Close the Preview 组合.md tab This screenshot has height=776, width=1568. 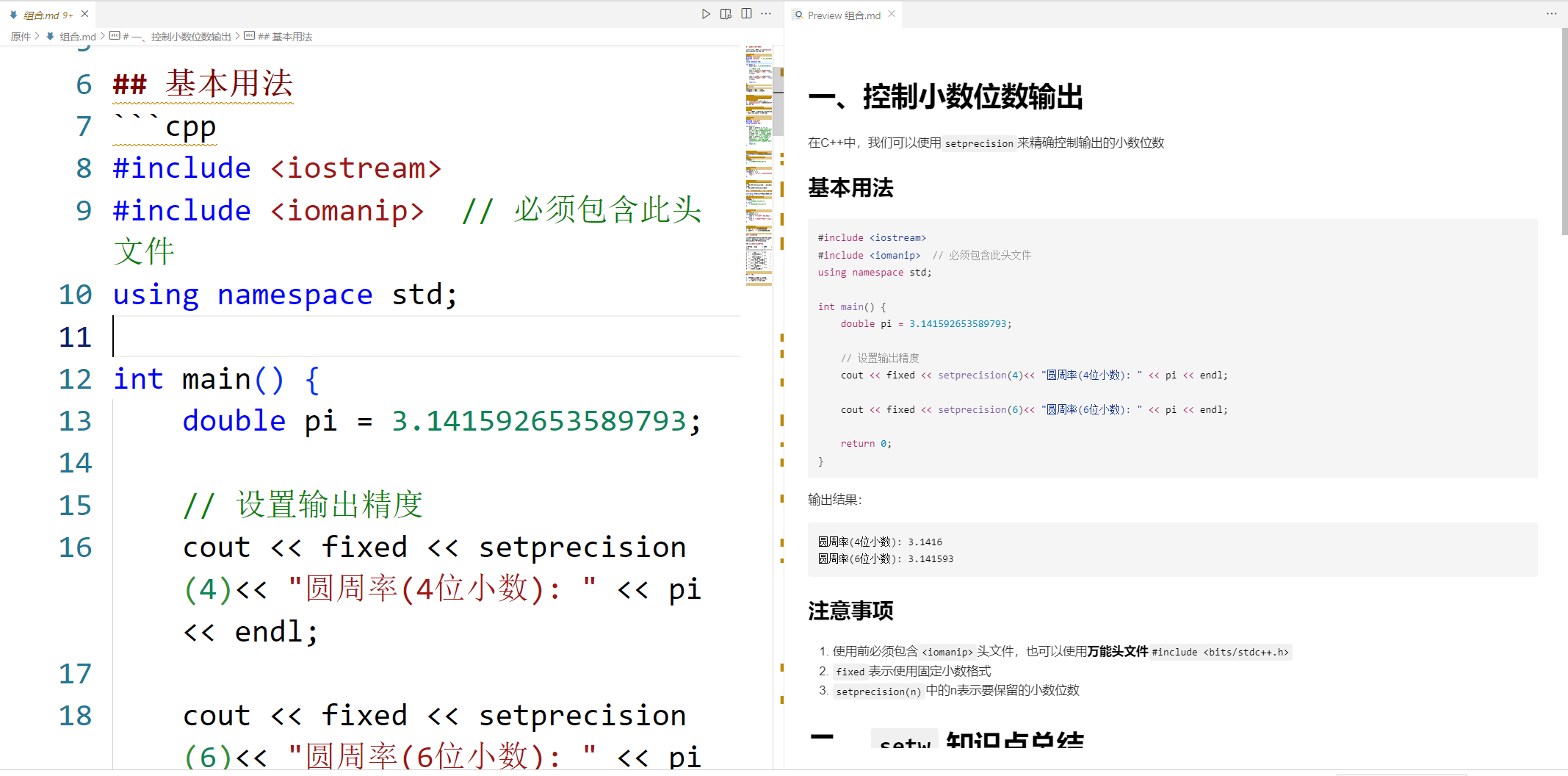pyautogui.click(x=892, y=14)
